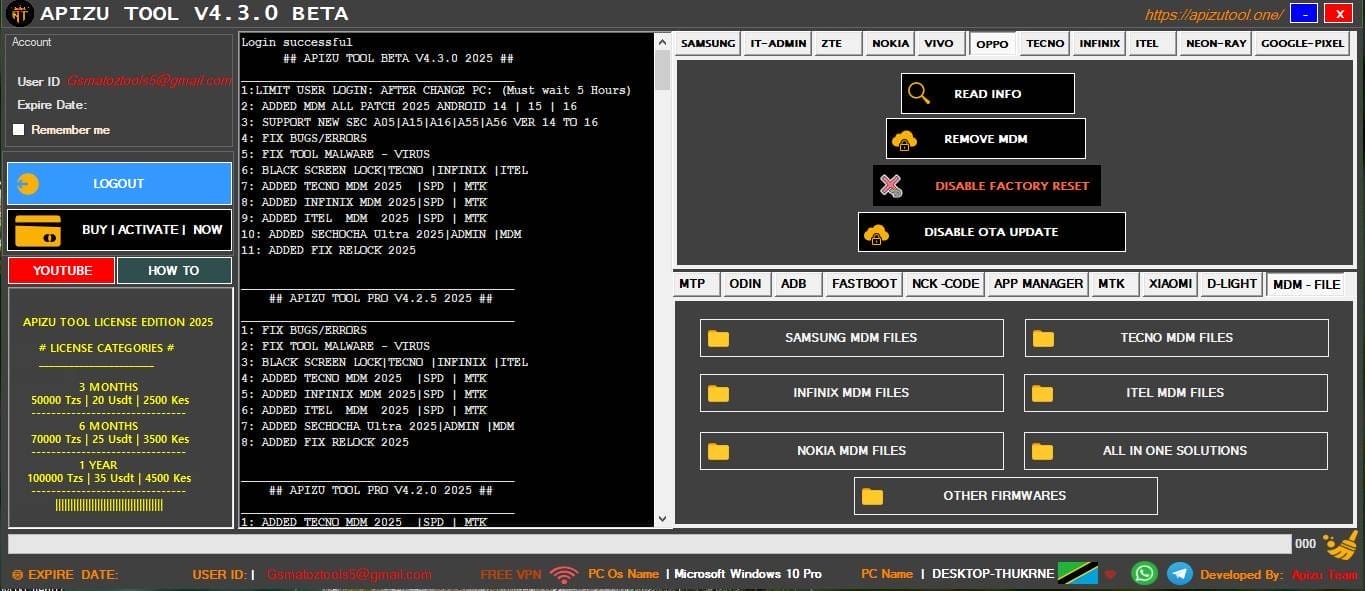The height and width of the screenshot is (591, 1365).
Task: Click DISABLE FACTORY RESET button
Action: pos(987,186)
